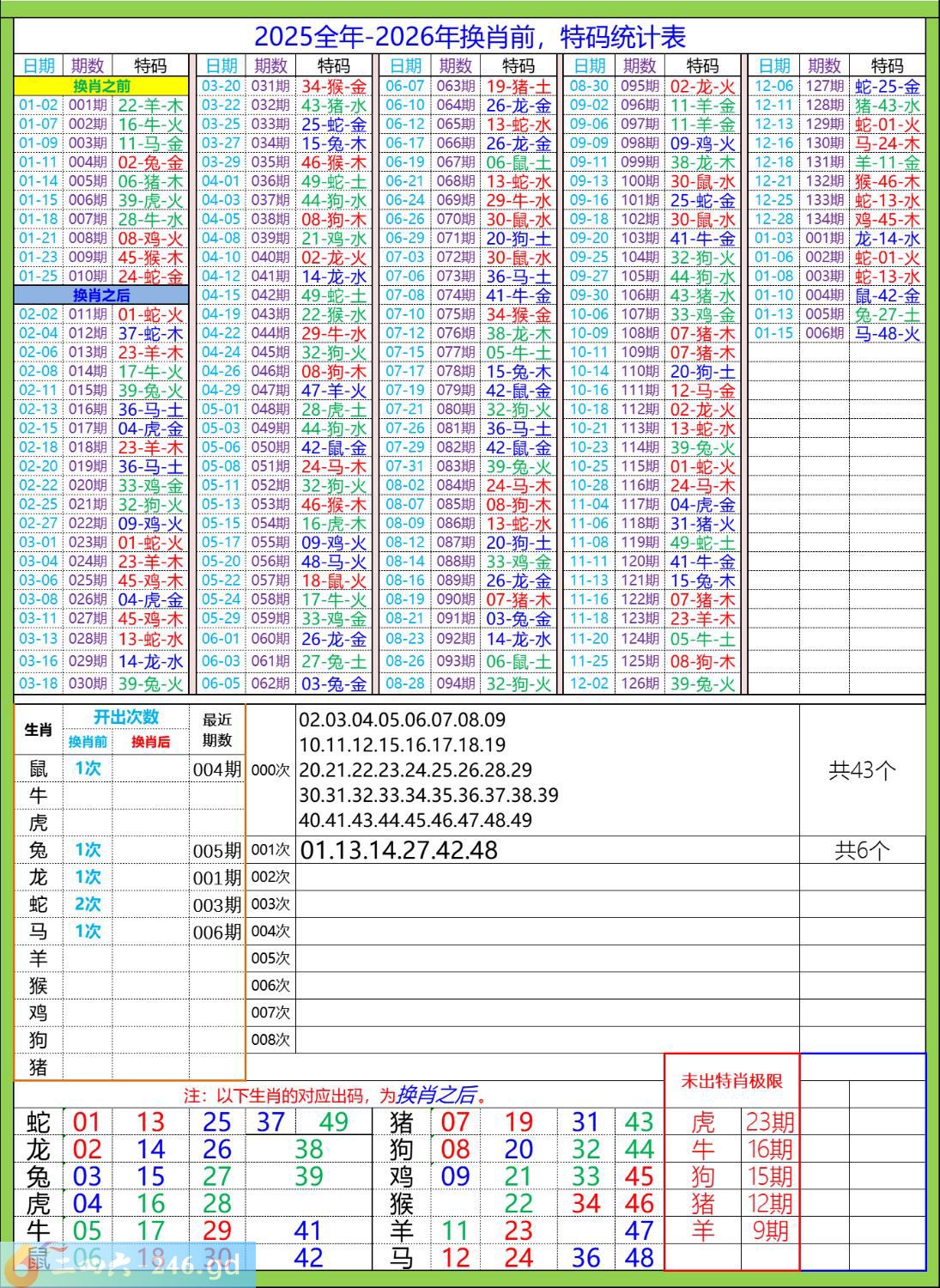Select the date cell 12-06
The image size is (940, 1288).
(773, 86)
